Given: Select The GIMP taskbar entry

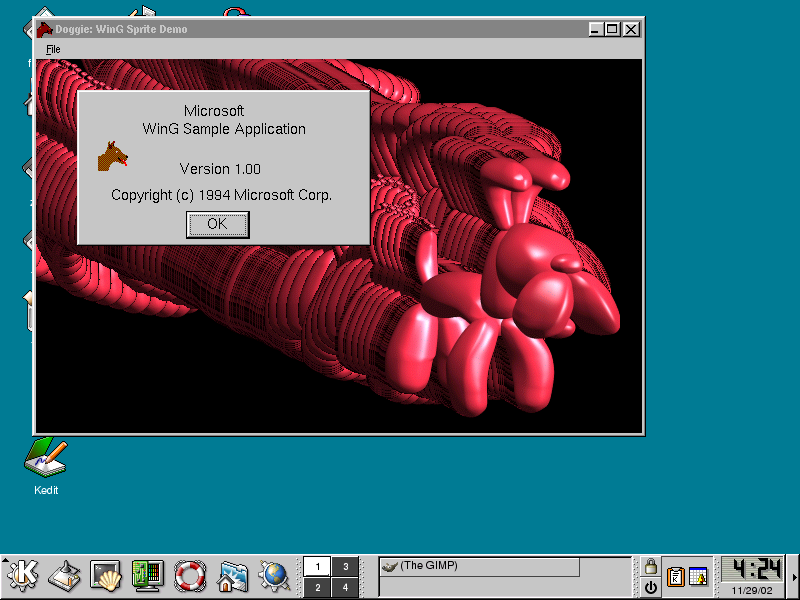Looking at the screenshot, I should [x=479, y=567].
